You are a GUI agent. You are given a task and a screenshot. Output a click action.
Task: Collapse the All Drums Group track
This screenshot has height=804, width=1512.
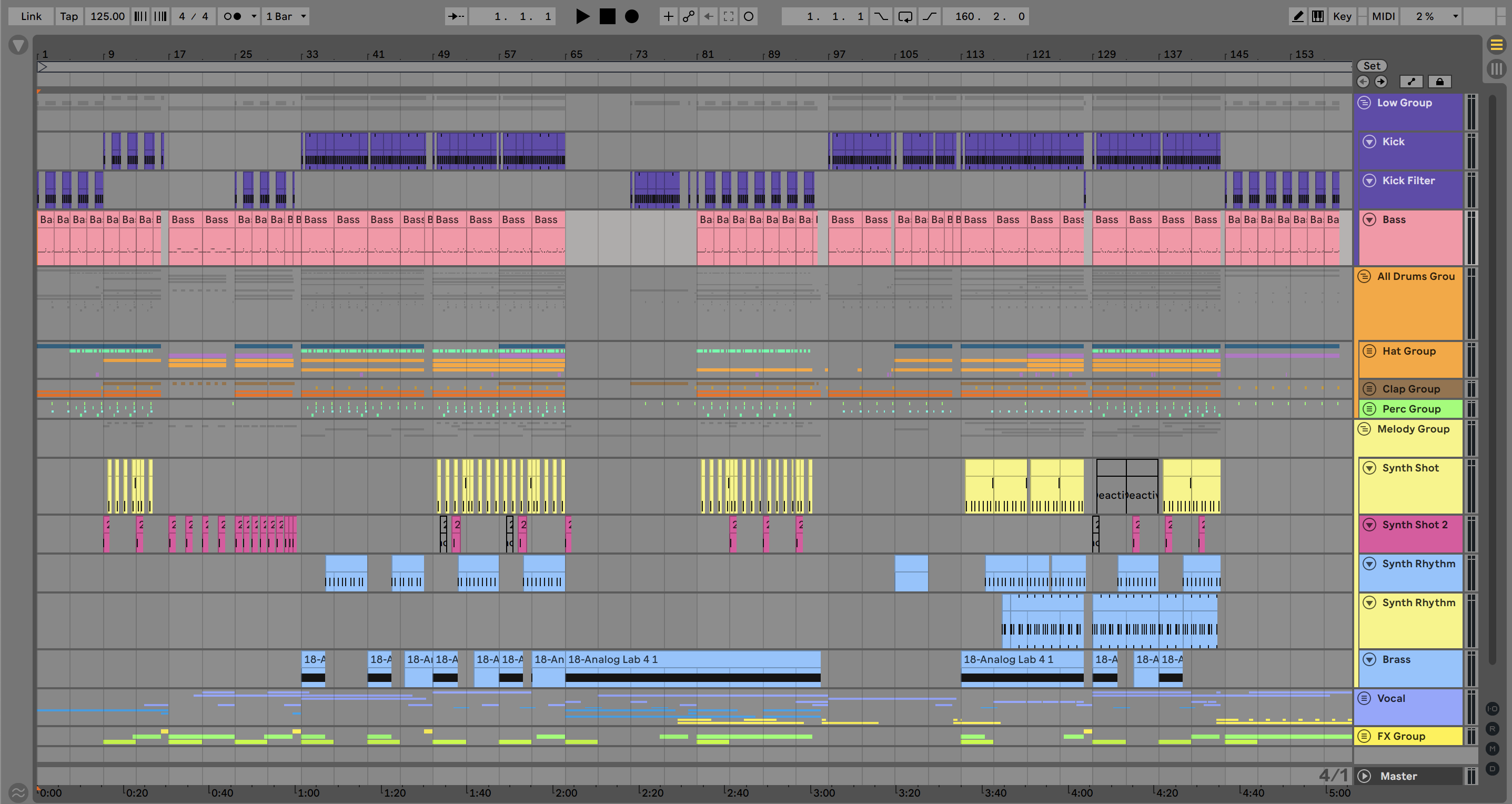click(x=1364, y=276)
